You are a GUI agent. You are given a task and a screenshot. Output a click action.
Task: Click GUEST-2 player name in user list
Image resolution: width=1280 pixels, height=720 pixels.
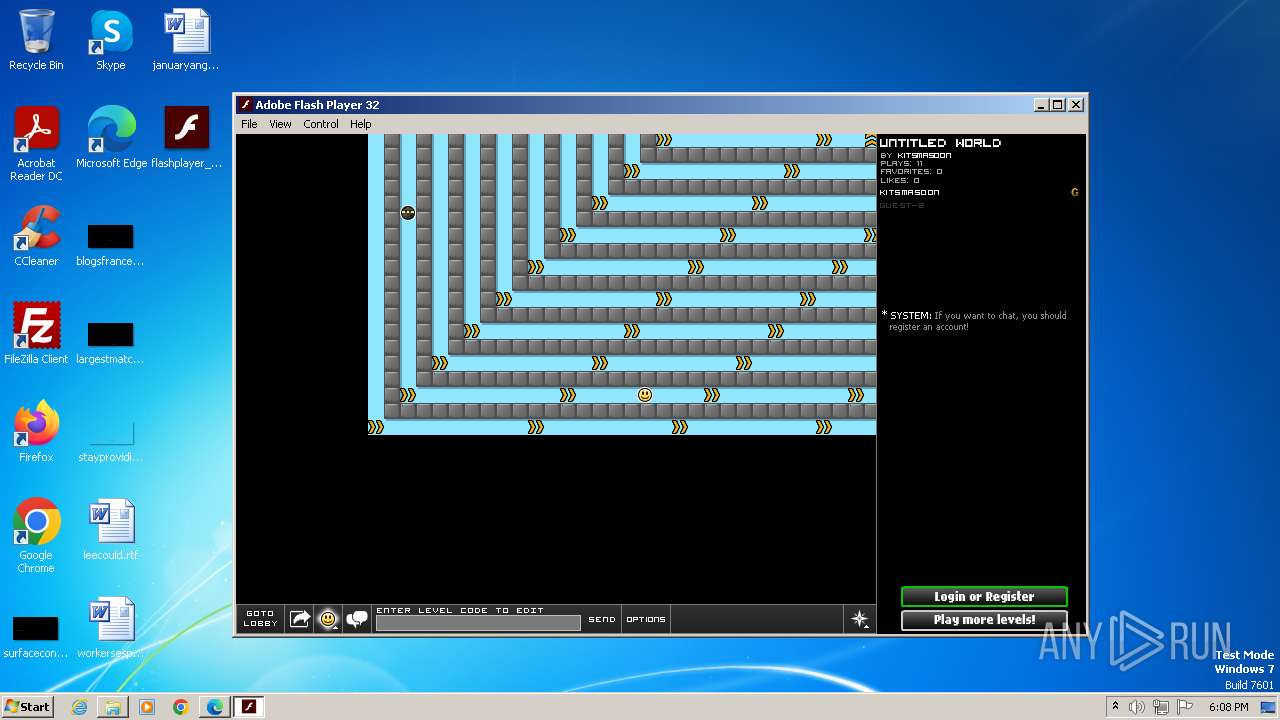pos(902,205)
